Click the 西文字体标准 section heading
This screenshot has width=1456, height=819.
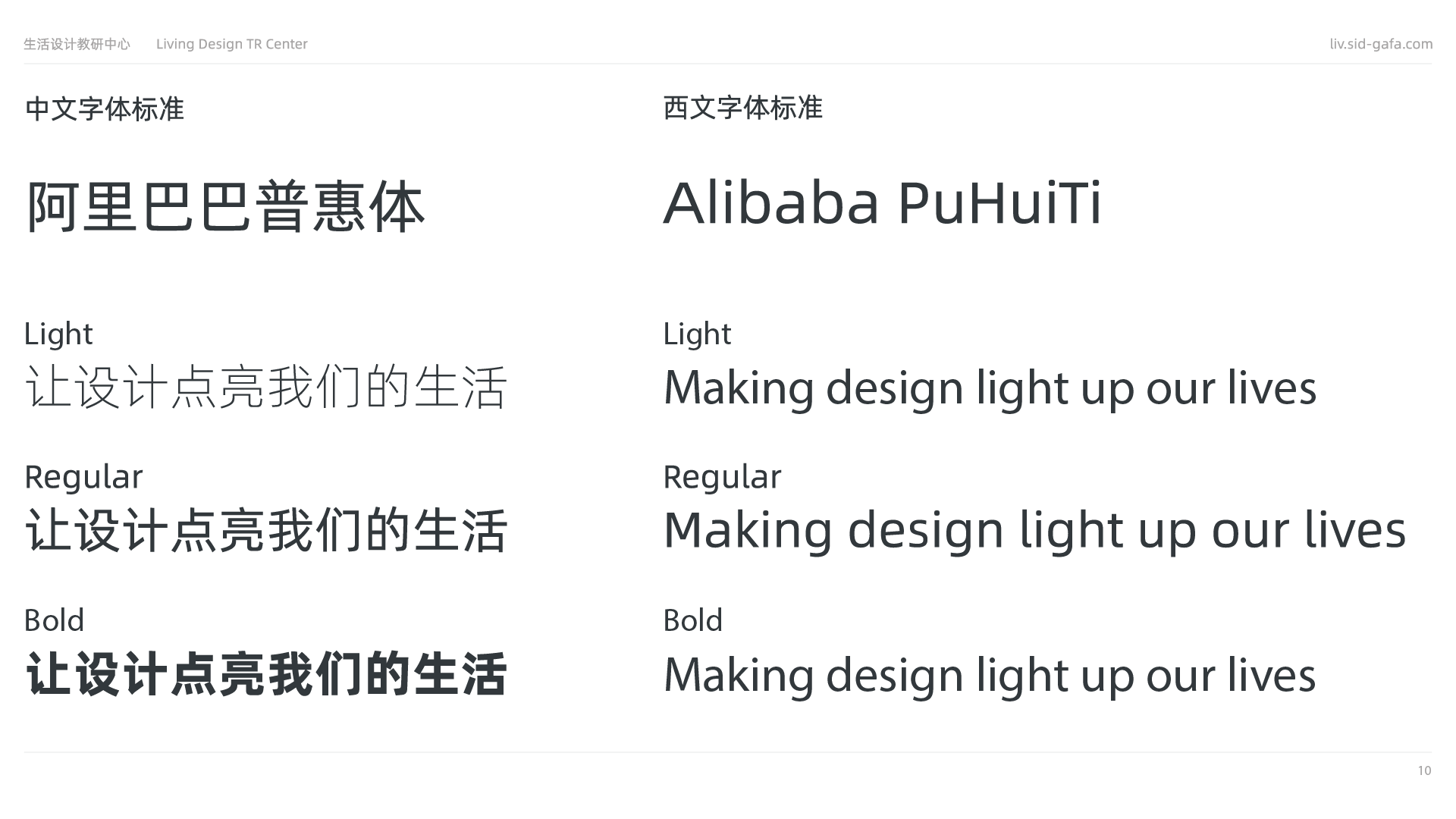click(742, 108)
